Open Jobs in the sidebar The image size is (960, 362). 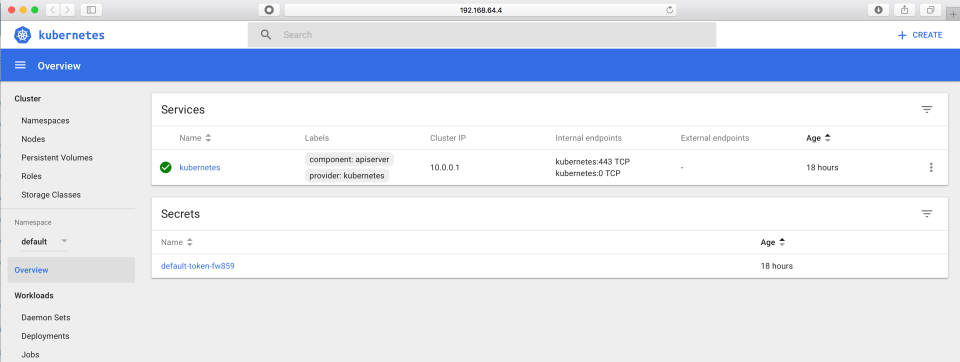(30, 355)
